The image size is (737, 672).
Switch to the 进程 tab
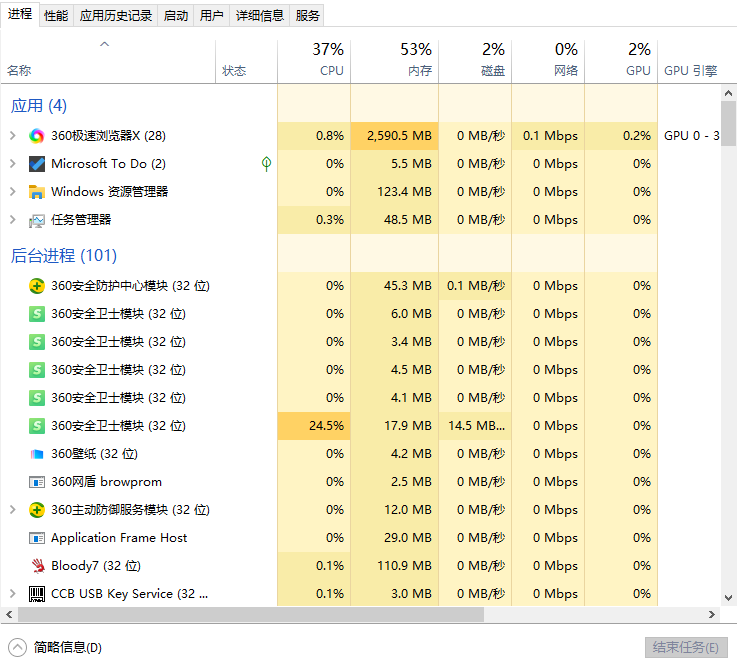(x=20, y=14)
